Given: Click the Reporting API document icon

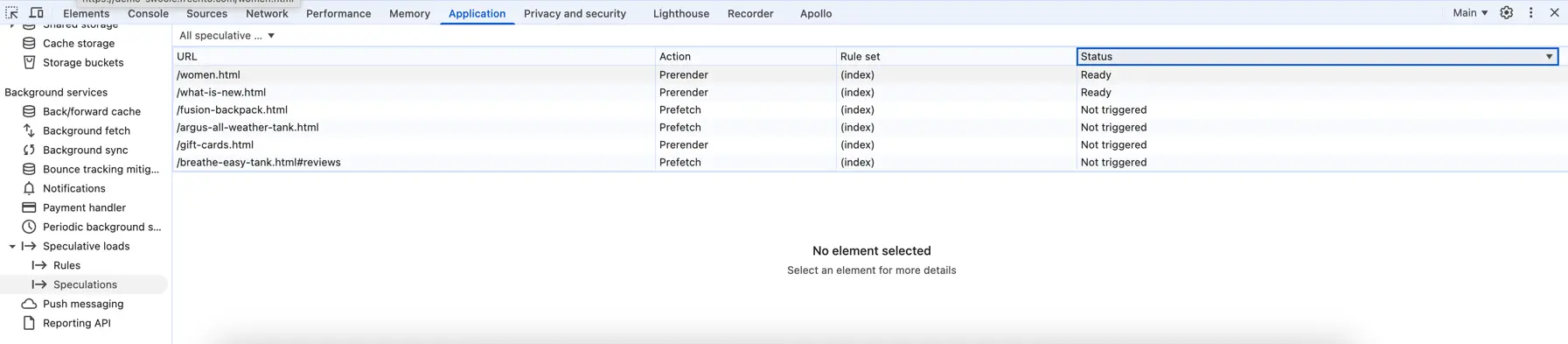Looking at the screenshot, I should (29, 323).
